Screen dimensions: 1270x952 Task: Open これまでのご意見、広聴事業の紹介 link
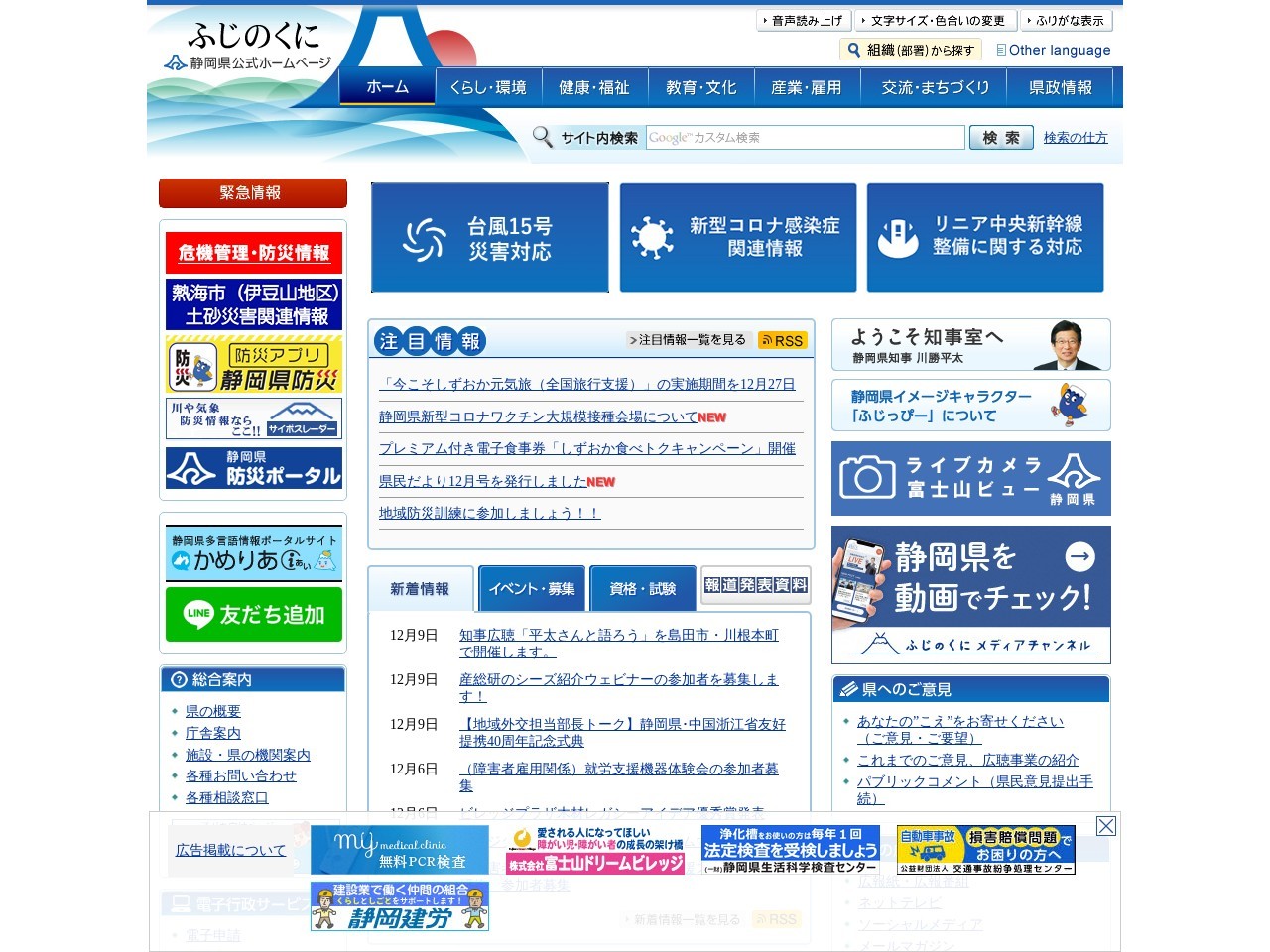pos(967,760)
